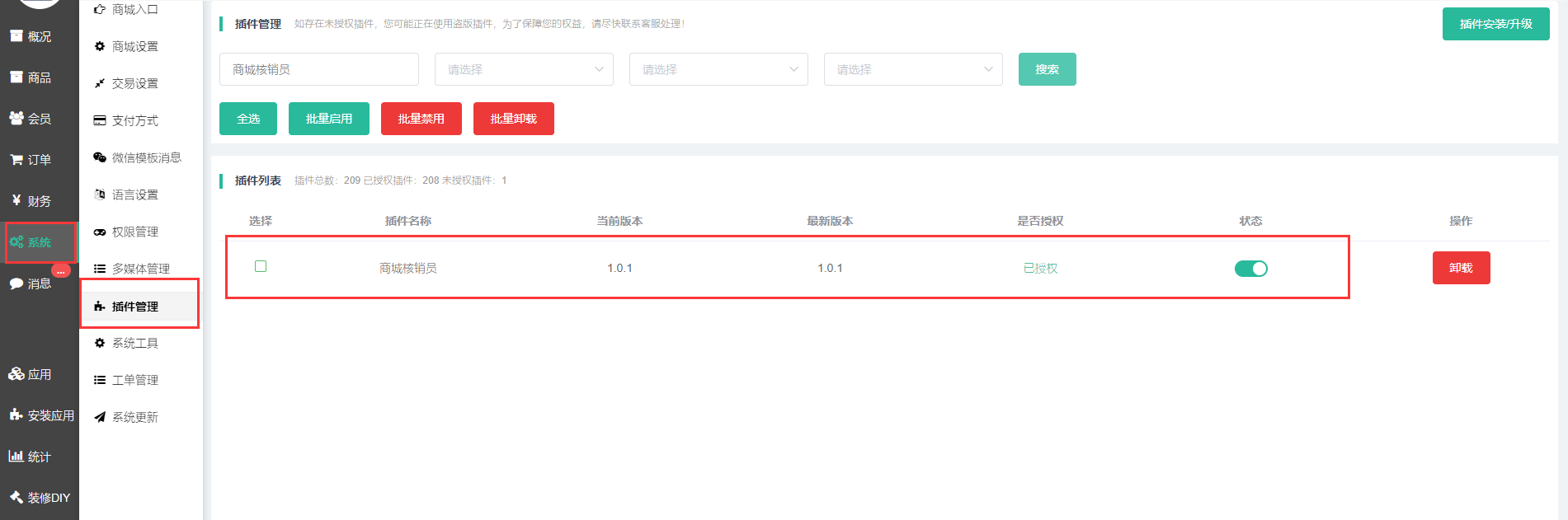Image resolution: width=1568 pixels, height=520 pixels.
Task: Click the 插件安装/升级 button
Action: [1496, 24]
